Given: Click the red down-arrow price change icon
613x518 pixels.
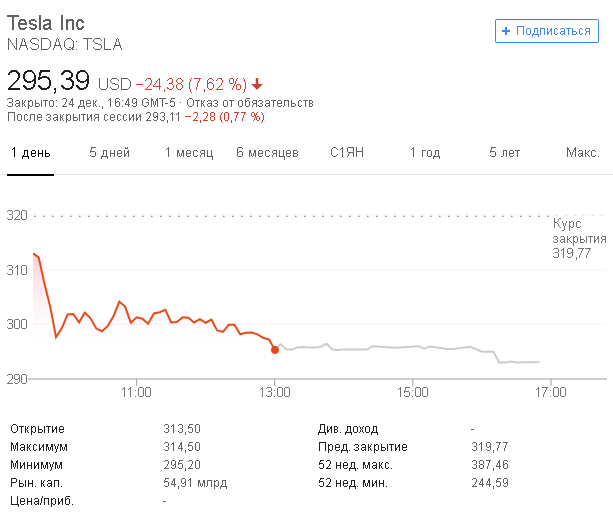Looking at the screenshot, I should tap(258, 83).
